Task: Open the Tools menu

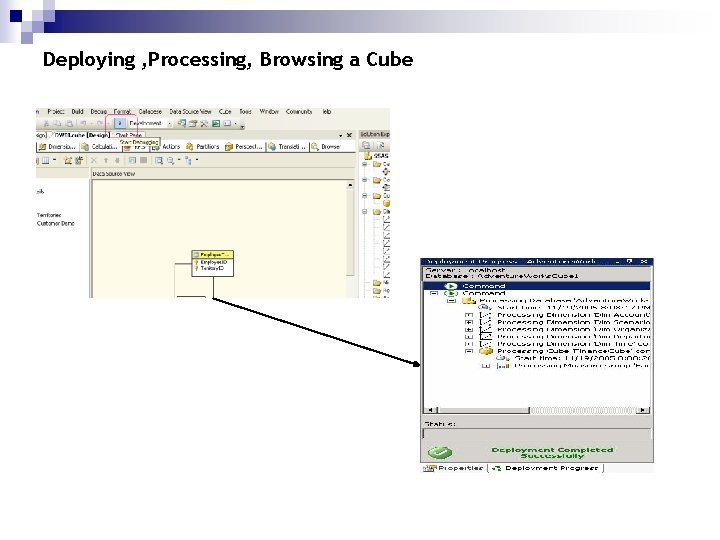Action: [245, 112]
